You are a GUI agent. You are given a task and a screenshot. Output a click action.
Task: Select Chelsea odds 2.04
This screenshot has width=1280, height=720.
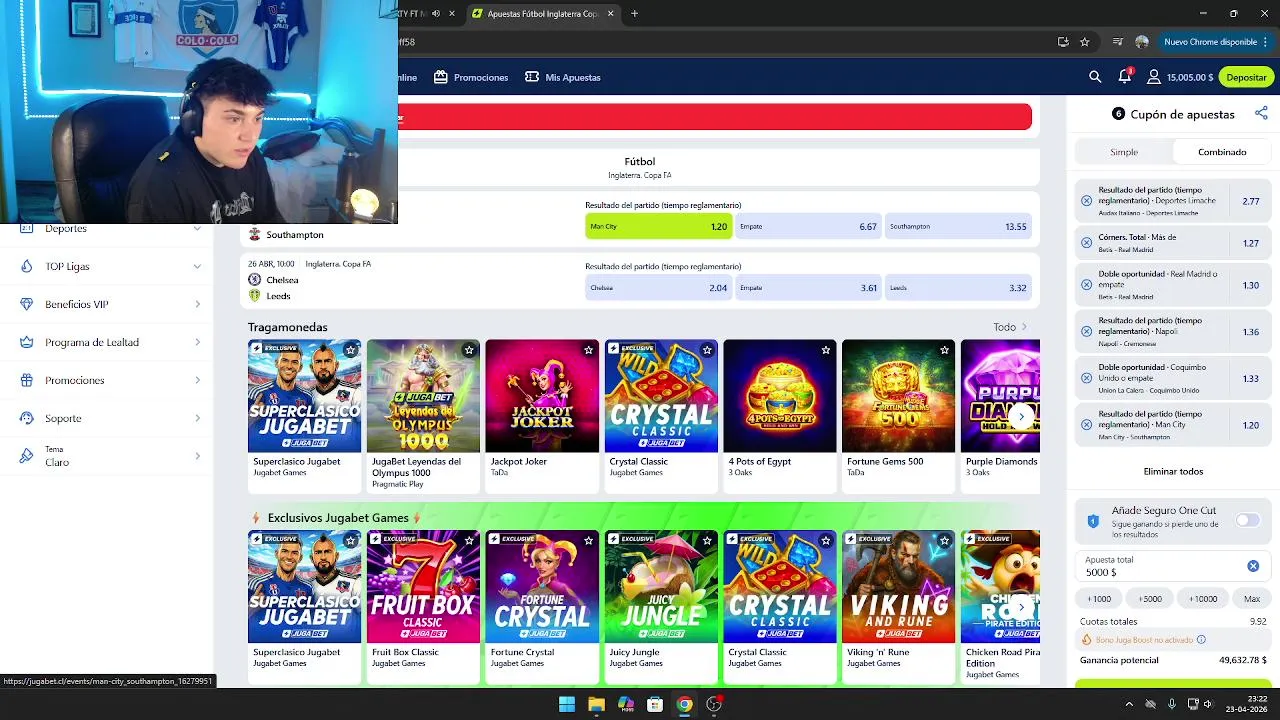click(658, 287)
